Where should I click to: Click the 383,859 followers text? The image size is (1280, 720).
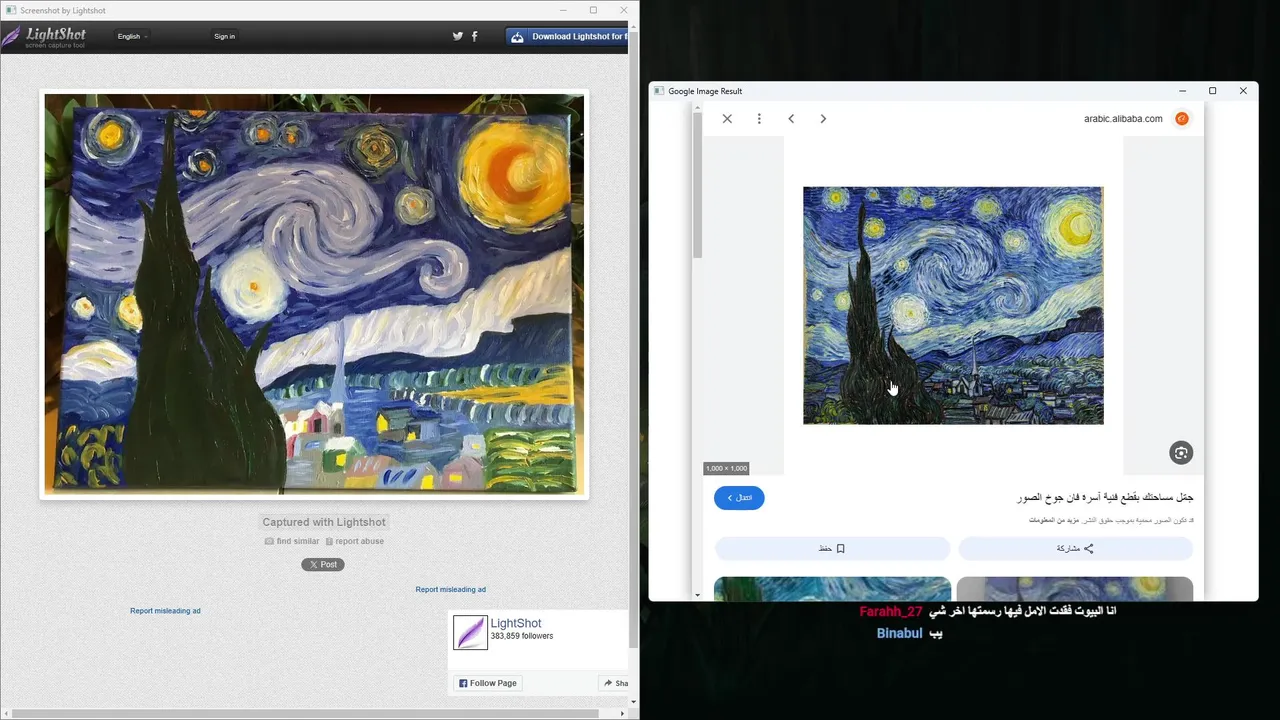[x=522, y=636]
